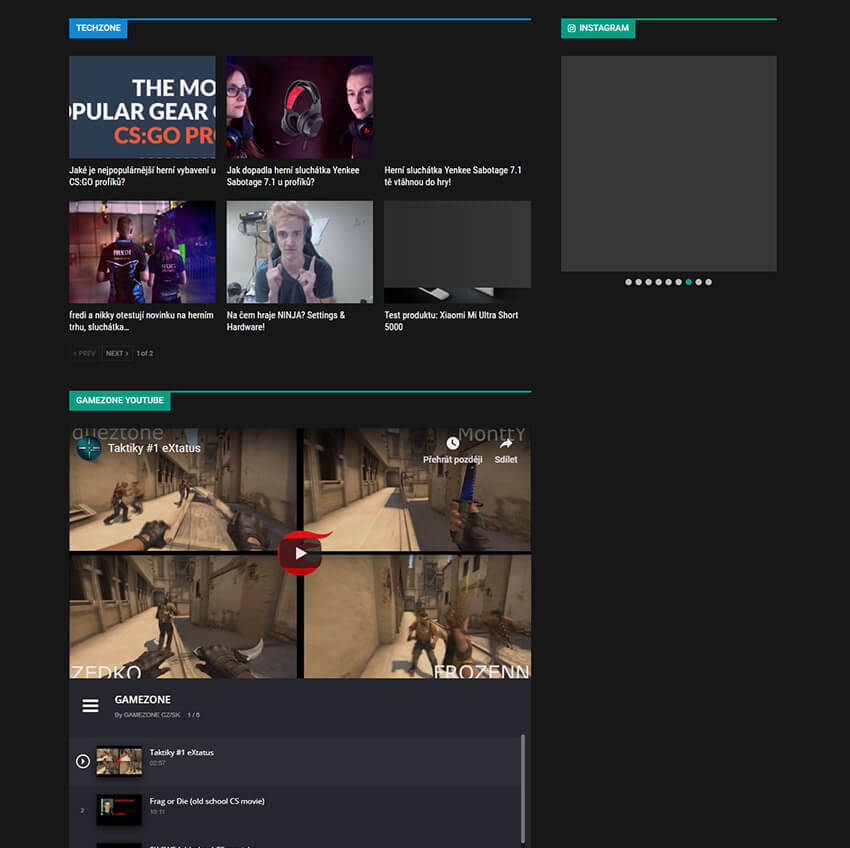Click the Instagram carousel image placeholder
The image size is (850, 848).
pos(668,163)
